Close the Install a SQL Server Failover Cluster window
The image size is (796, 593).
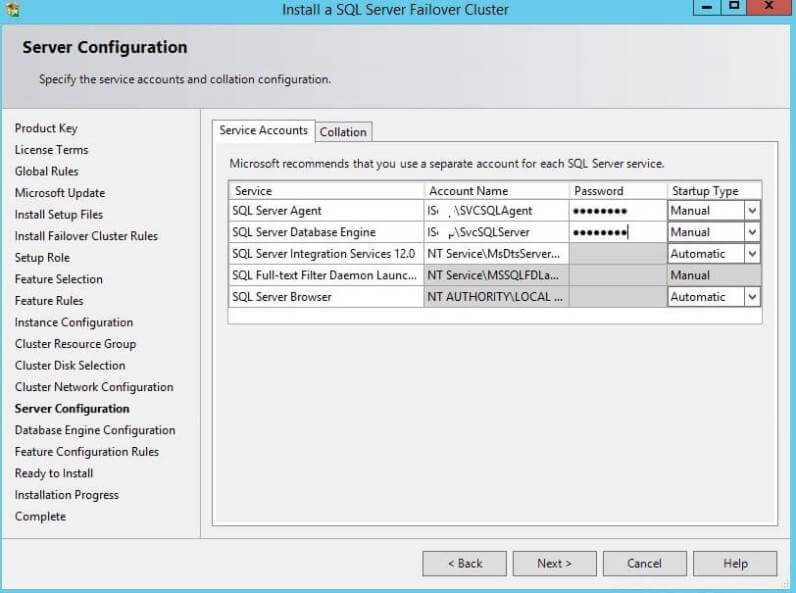coord(769,7)
